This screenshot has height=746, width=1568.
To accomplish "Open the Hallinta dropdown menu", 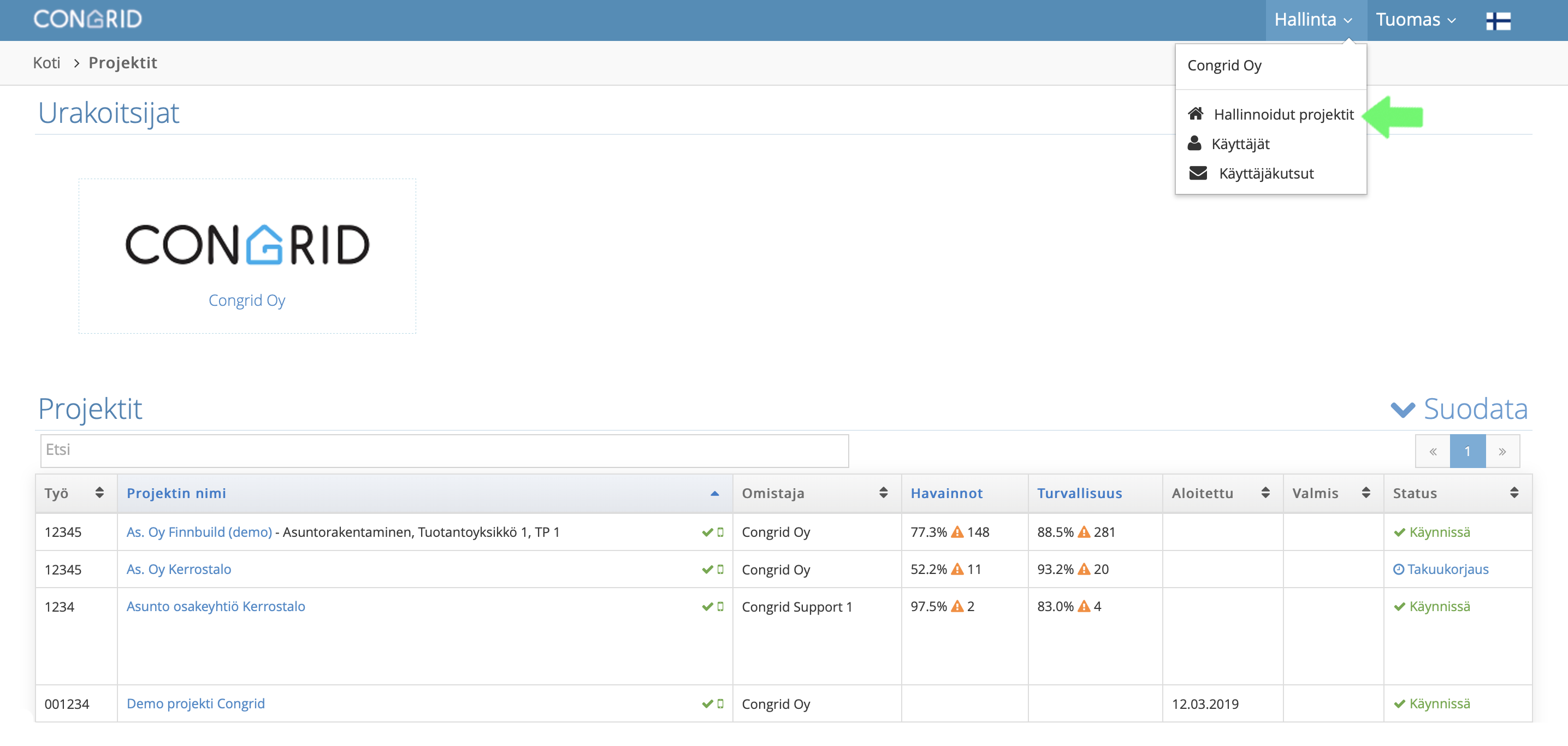I will pos(1313,20).
